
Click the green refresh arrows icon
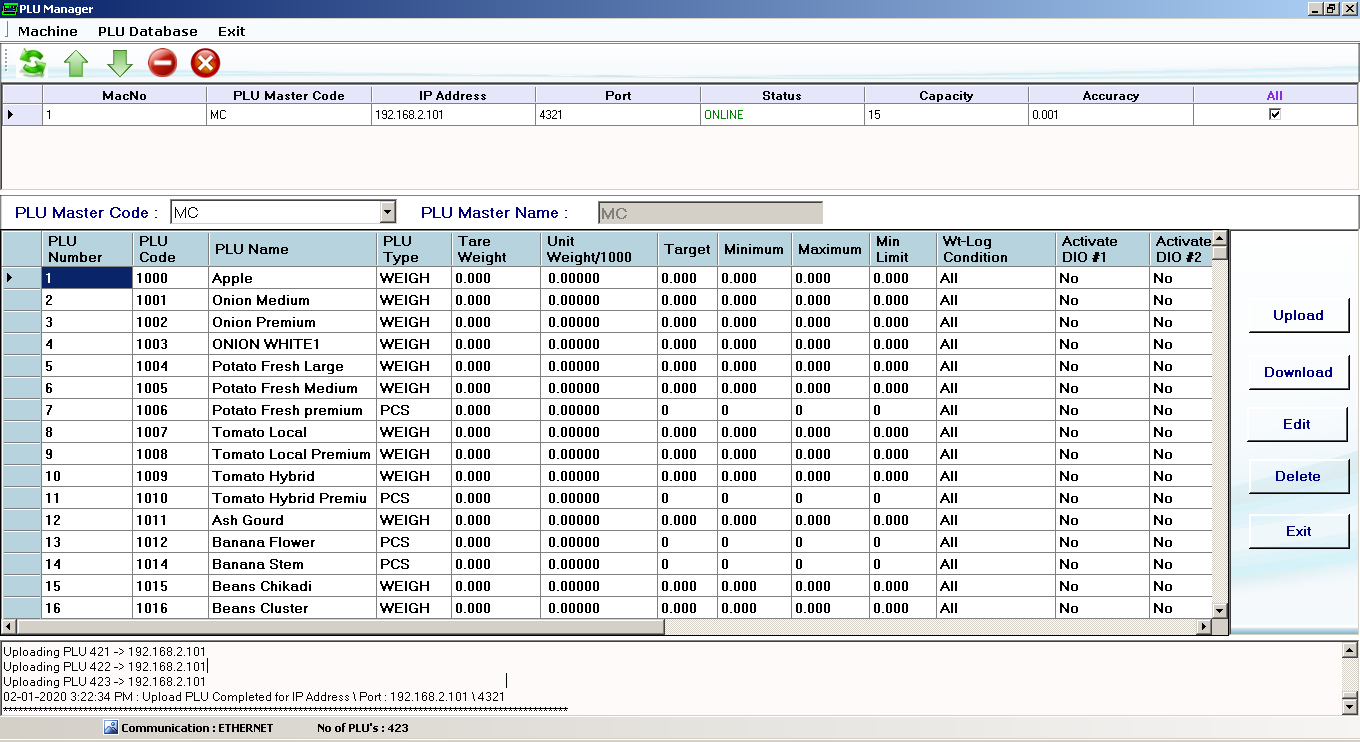click(33, 63)
